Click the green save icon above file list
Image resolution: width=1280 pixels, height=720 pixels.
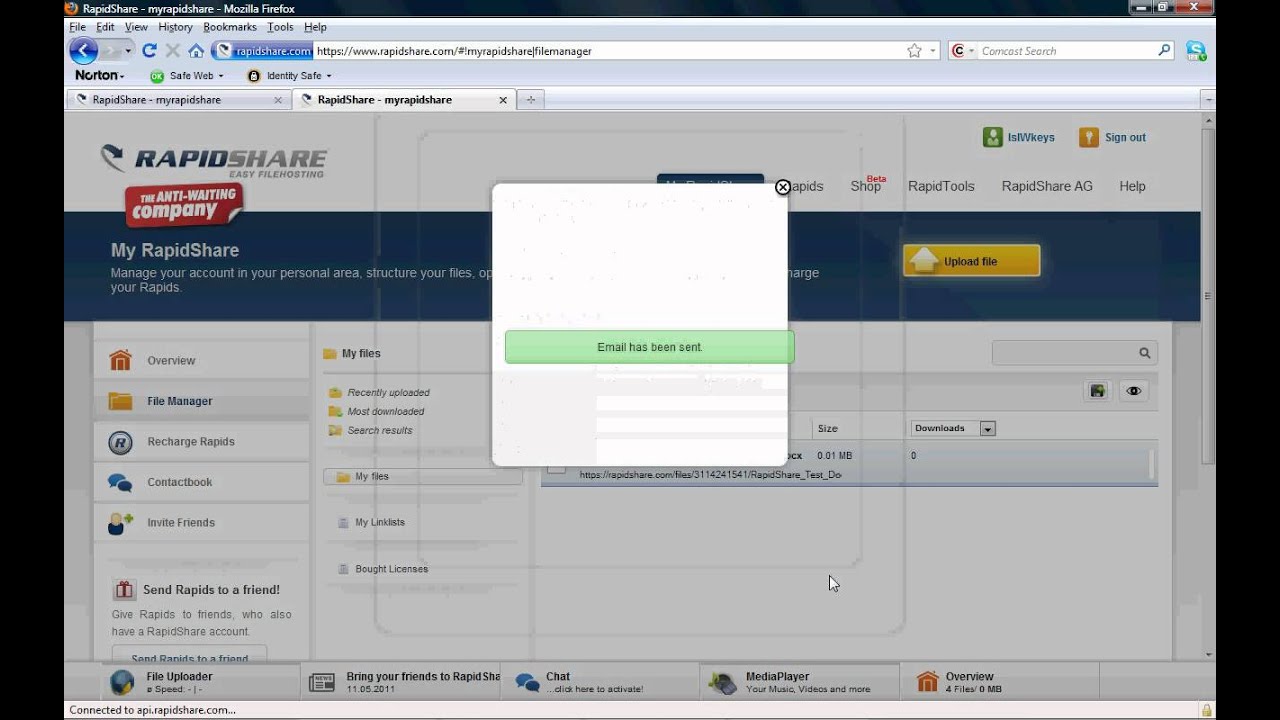coord(1098,391)
